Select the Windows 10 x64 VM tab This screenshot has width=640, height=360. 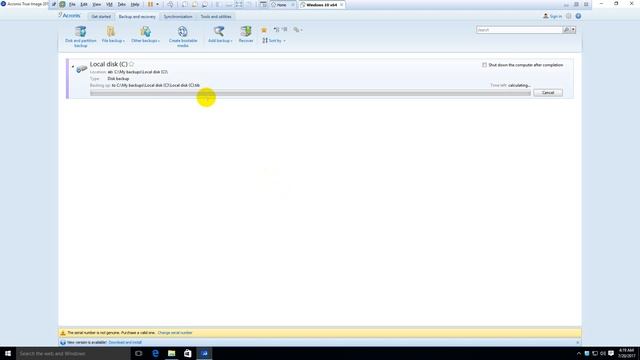click(321, 5)
